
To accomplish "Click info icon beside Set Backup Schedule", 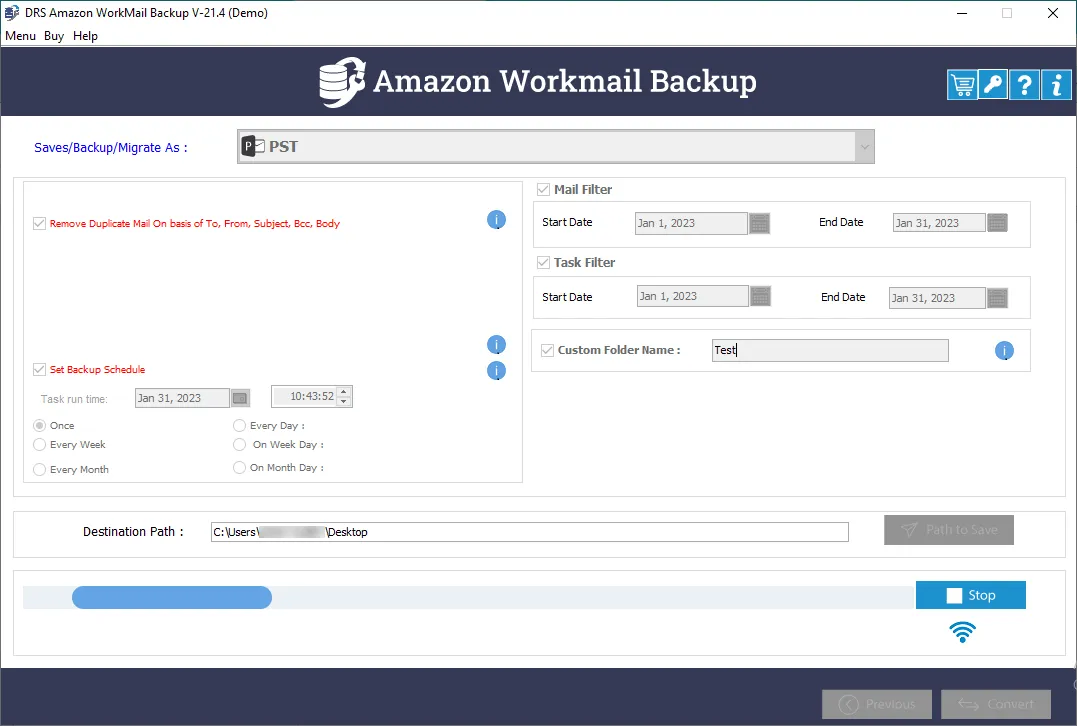I will coord(496,371).
